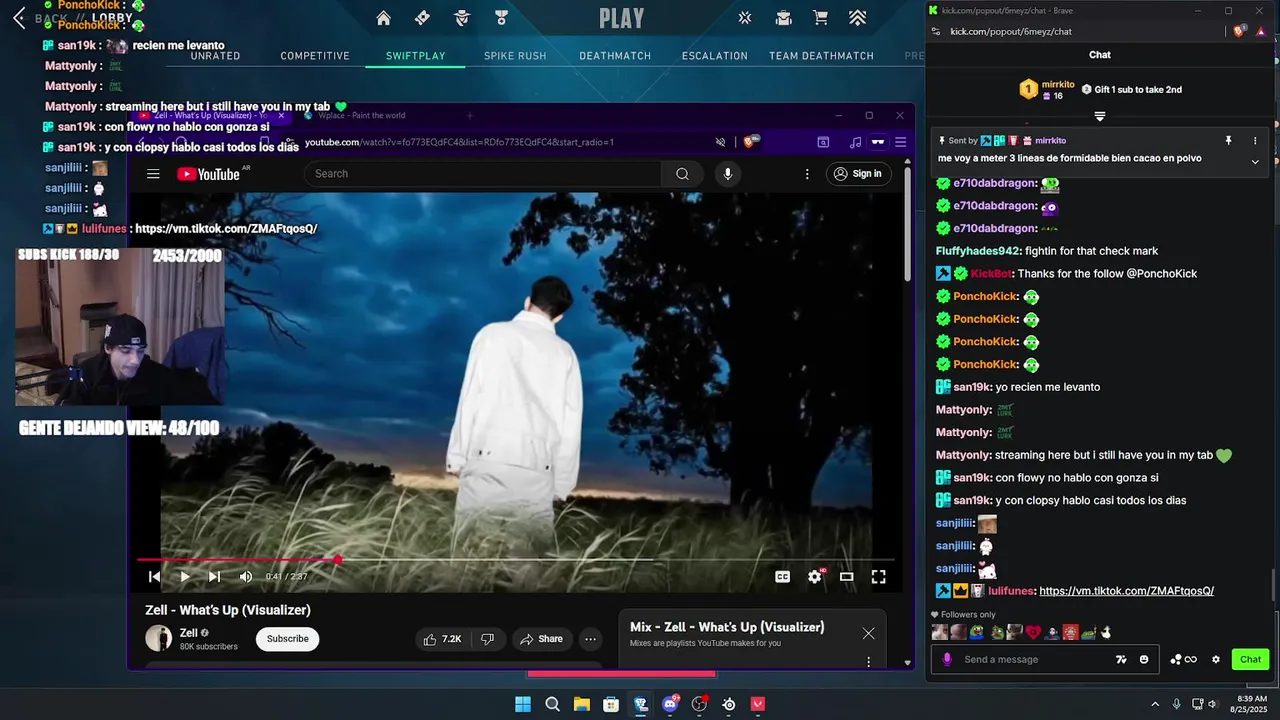Click the green Chat send button

[x=1251, y=659]
